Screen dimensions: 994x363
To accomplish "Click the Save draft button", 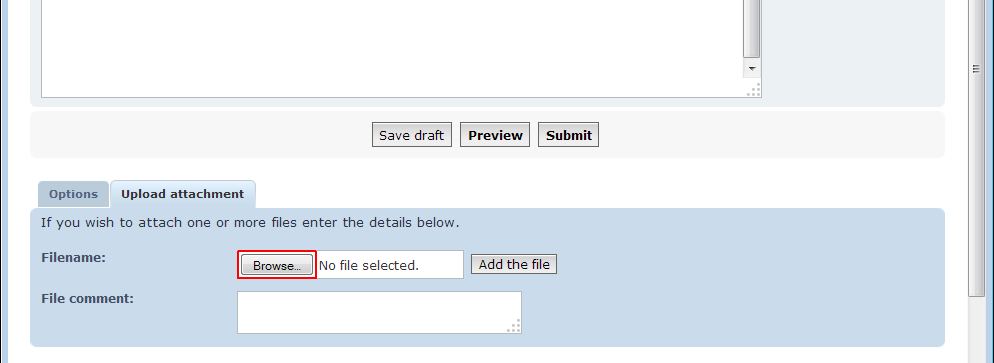I will click(411, 135).
